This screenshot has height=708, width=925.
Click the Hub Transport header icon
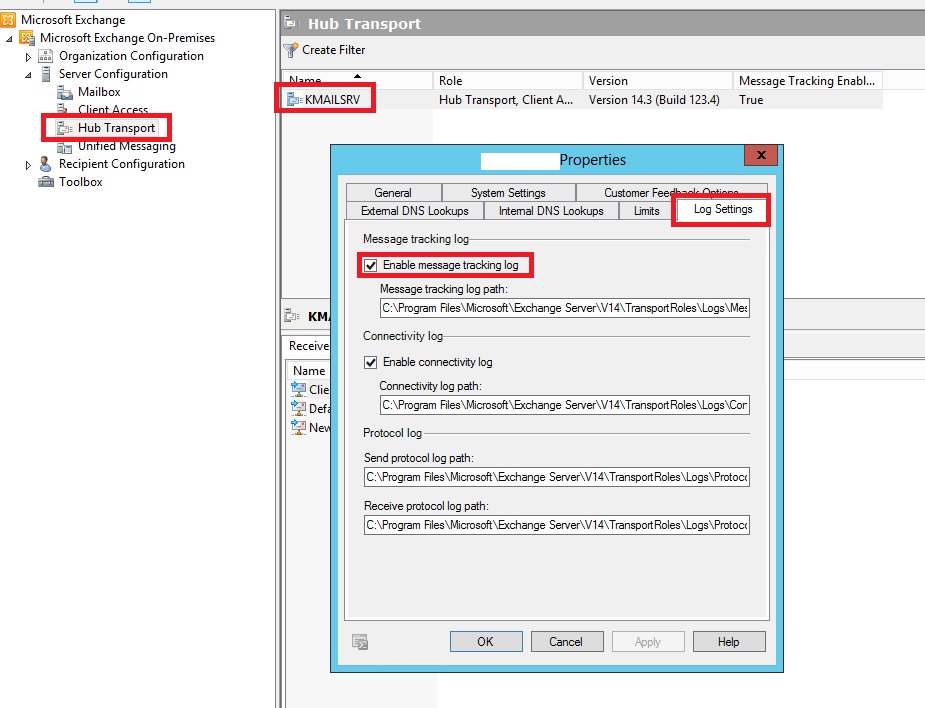[x=291, y=23]
